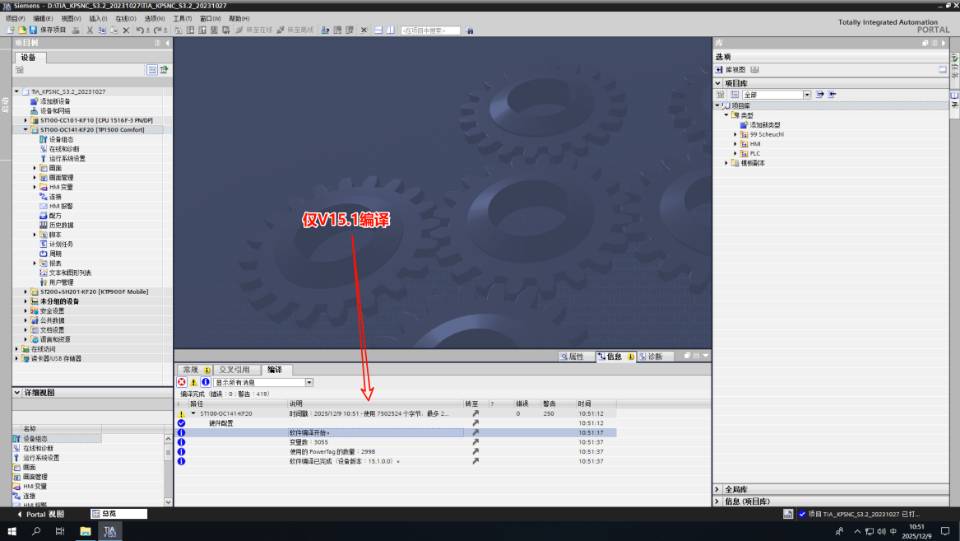Toggle the information message filter icon
Image resolution: width=960 pixels, height=541 pixels.
click(x=206, y=382)
